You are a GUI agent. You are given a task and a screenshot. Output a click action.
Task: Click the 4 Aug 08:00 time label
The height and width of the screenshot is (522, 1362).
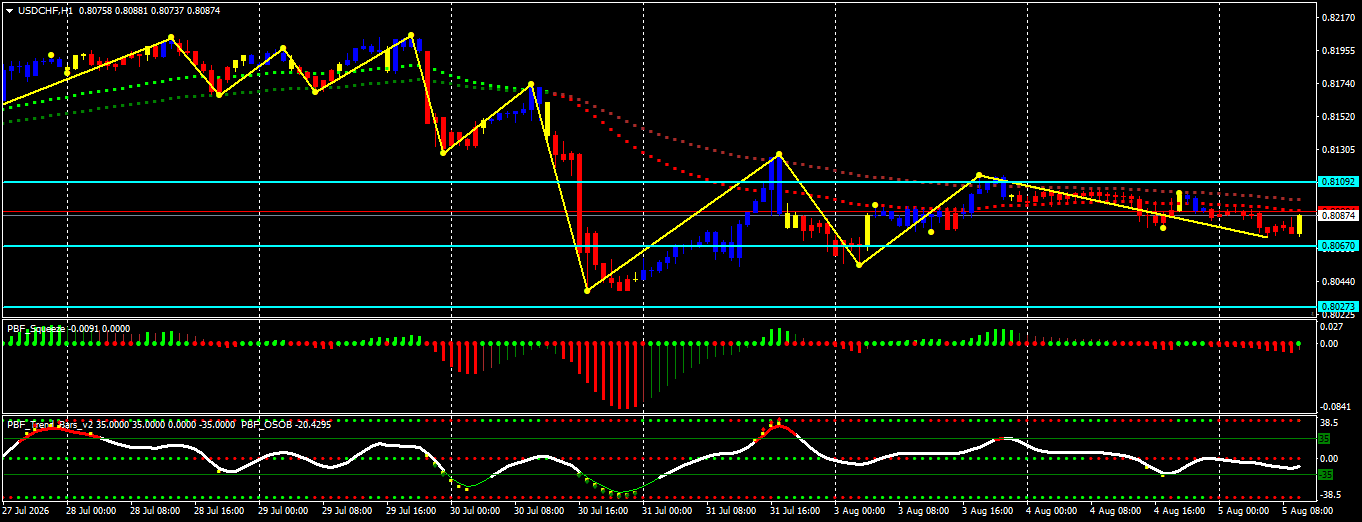pos(1116,510)
